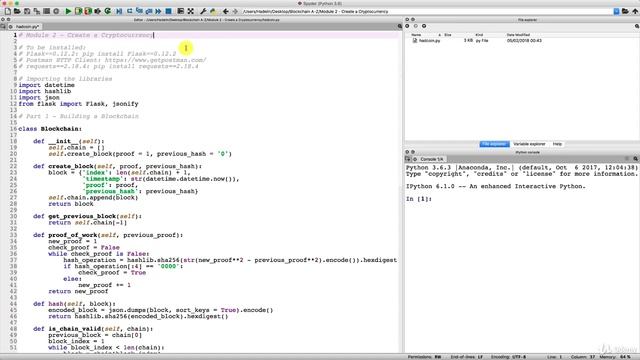
Task: Step into the function
Action: [139, 11]
